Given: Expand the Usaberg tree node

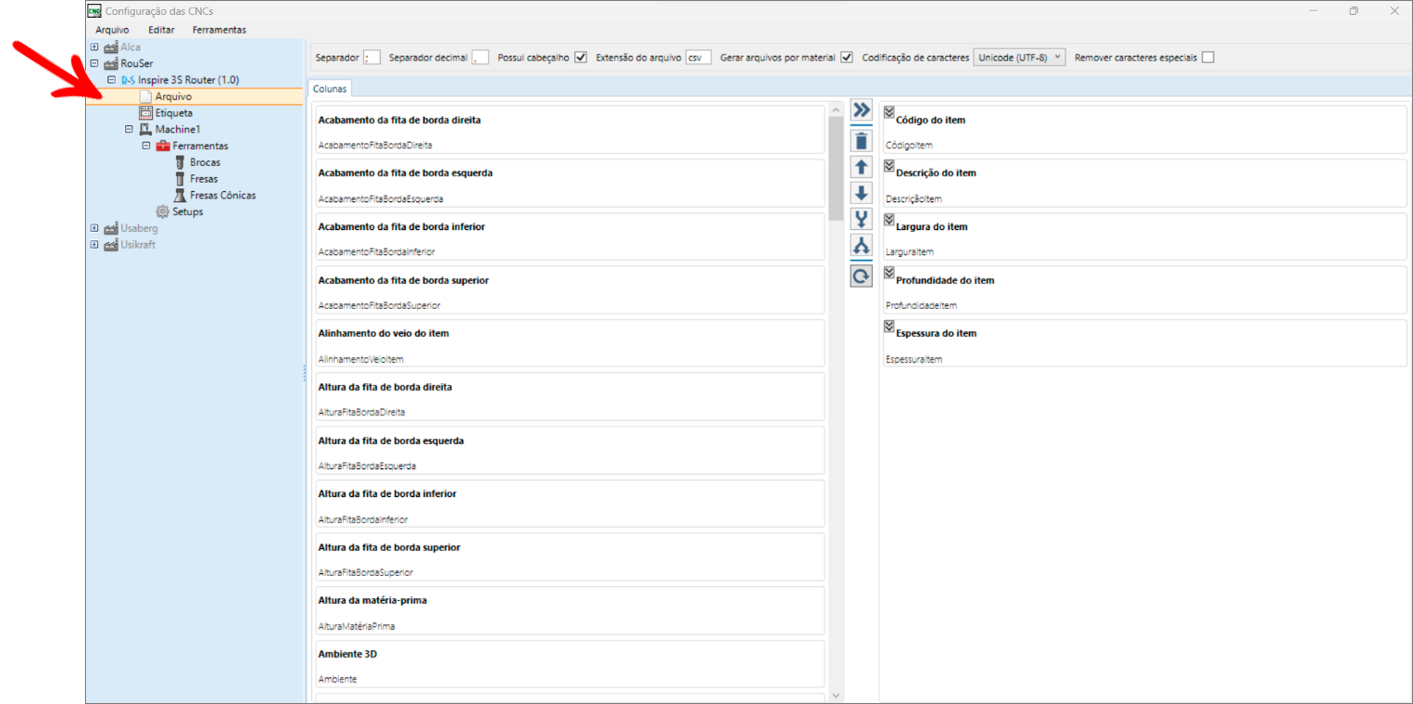Looking at the screenshot, I should (x=95, y=228).
